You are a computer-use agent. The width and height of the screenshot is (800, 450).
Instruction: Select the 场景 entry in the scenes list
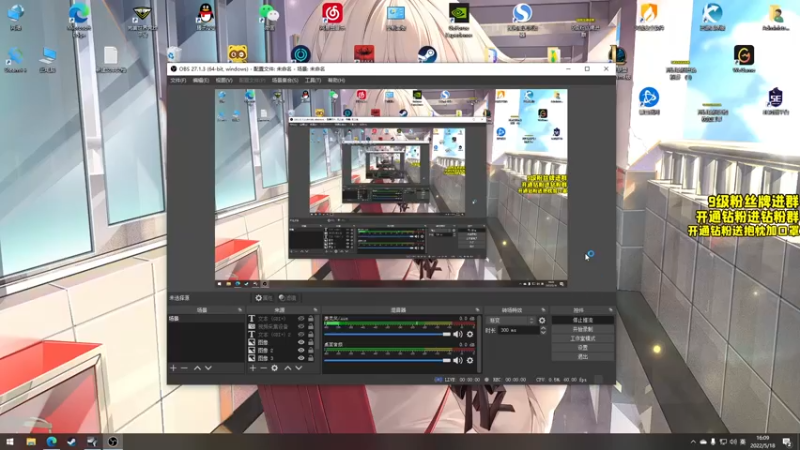click(207, 318)
